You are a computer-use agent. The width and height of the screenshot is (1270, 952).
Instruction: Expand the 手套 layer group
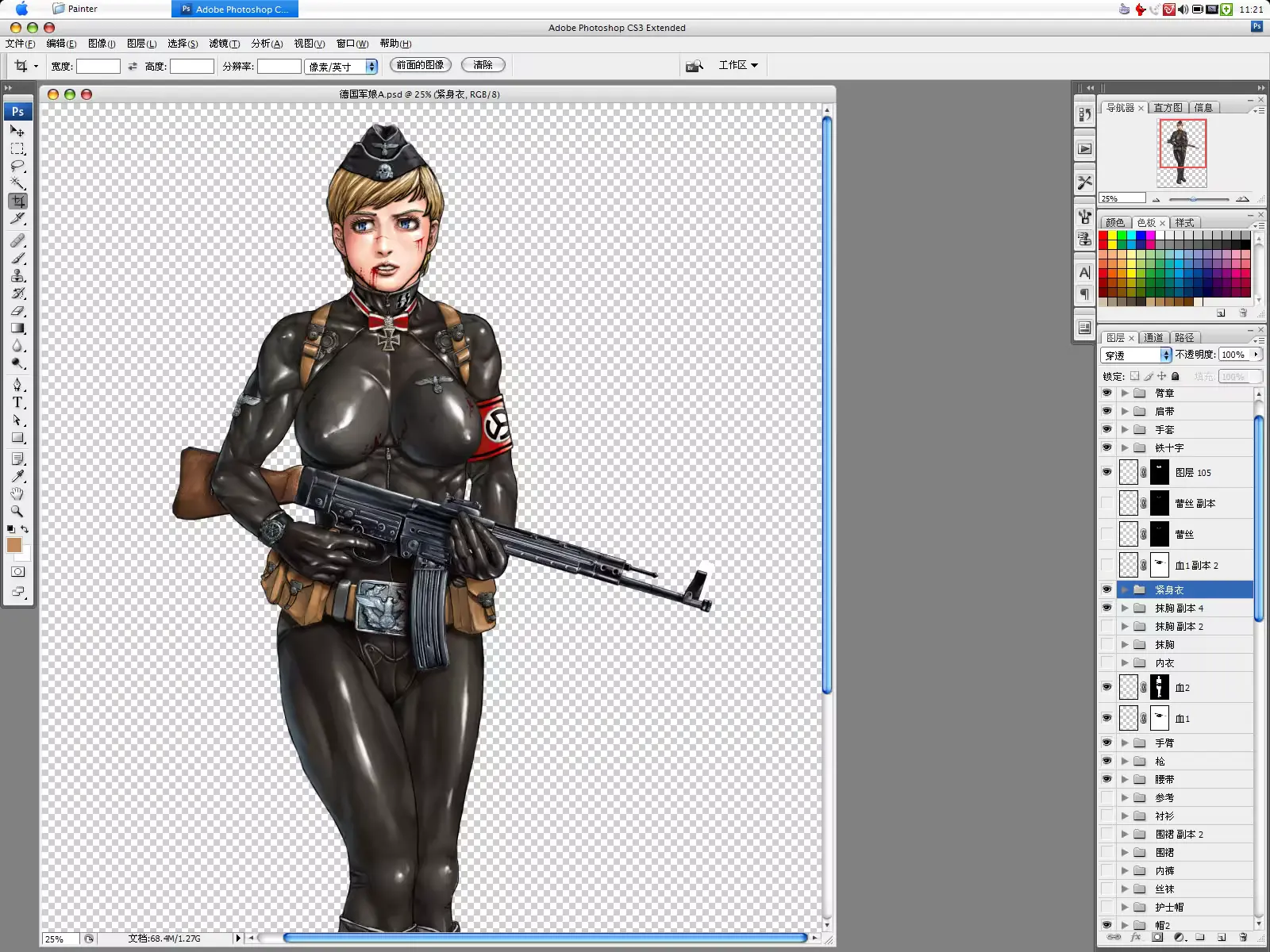[1125, 429]
